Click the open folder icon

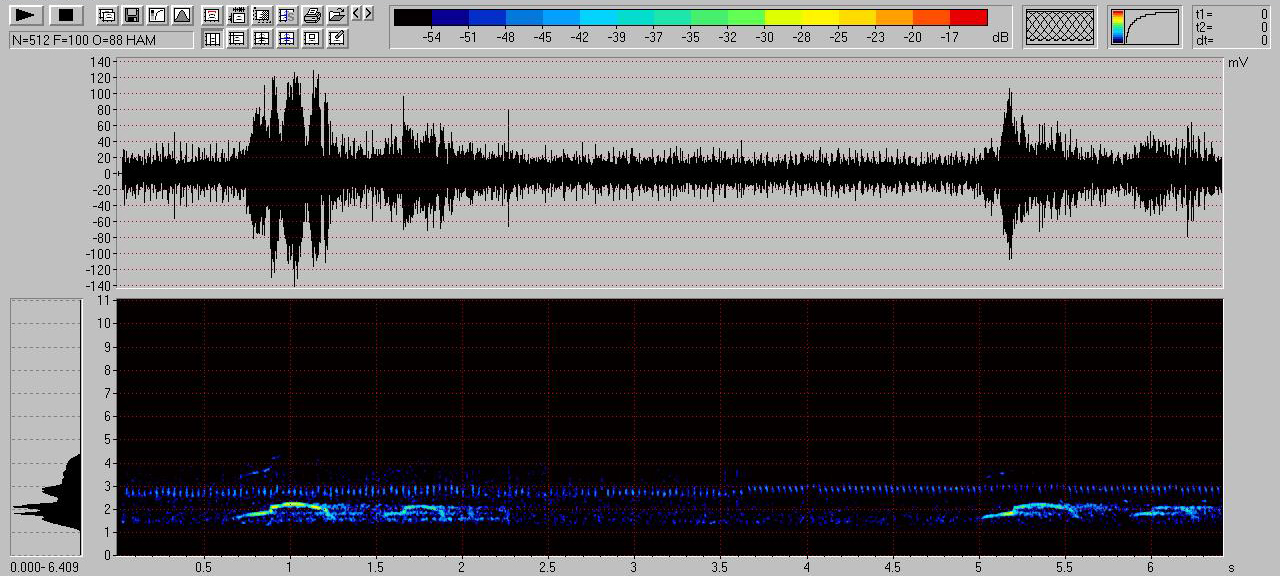[x=337, y=15]
